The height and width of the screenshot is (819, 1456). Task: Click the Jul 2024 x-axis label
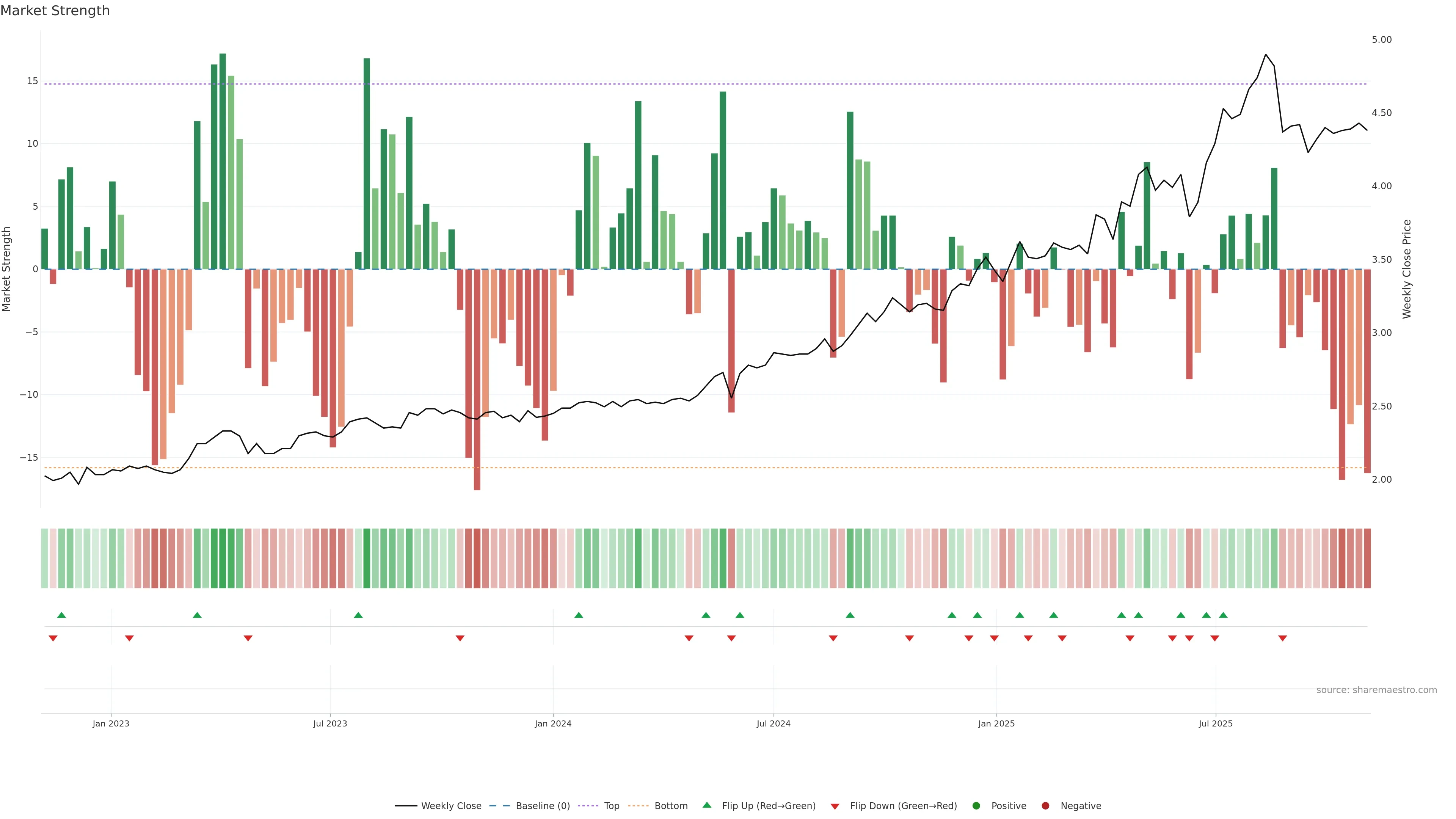[x=773, y=723]
